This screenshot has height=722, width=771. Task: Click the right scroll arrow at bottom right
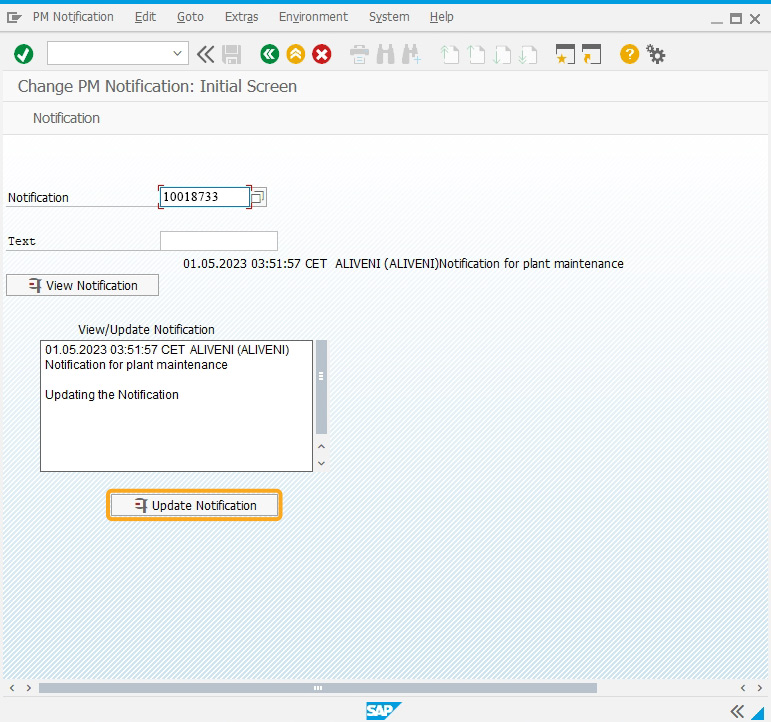coord(760,688)
